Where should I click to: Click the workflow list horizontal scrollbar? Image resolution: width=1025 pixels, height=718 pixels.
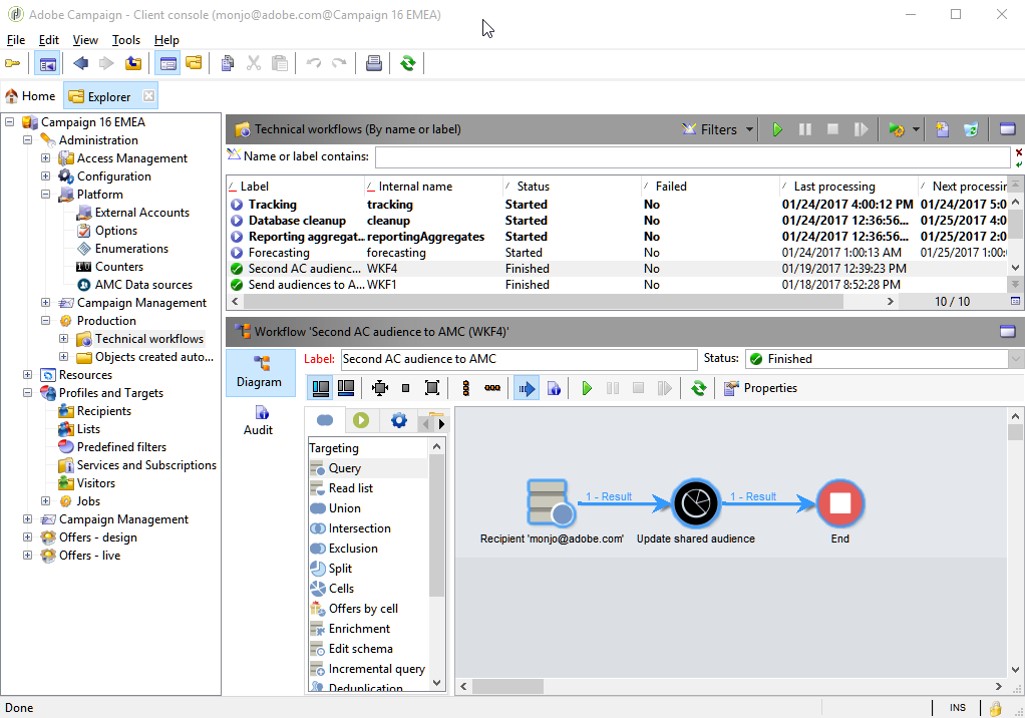[542, 301]
